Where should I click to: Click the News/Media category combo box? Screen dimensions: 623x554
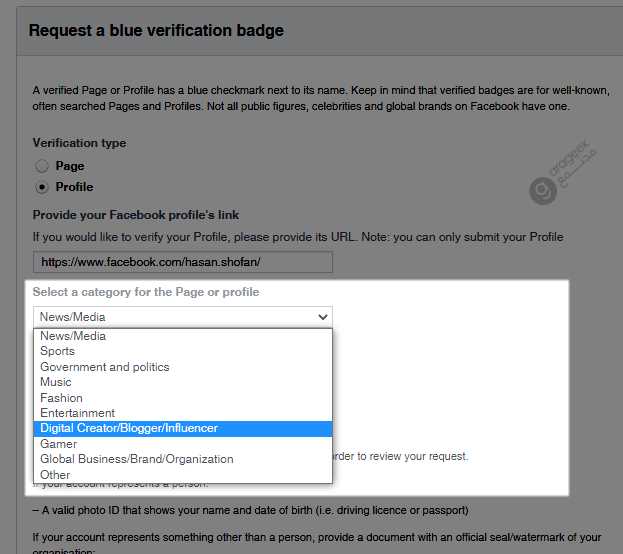(x=183, y=317)
